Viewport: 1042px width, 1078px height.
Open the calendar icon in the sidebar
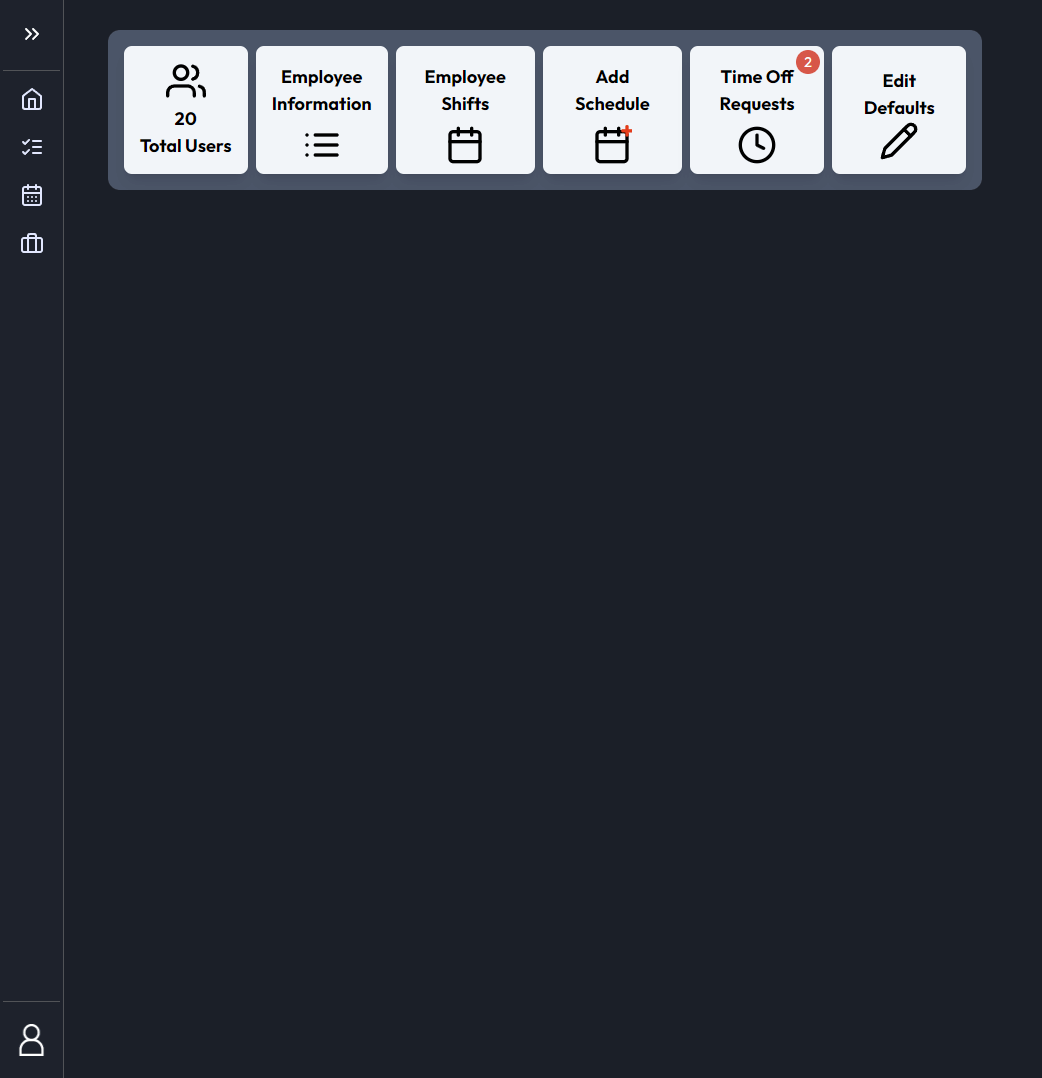(x=31, y=195)
